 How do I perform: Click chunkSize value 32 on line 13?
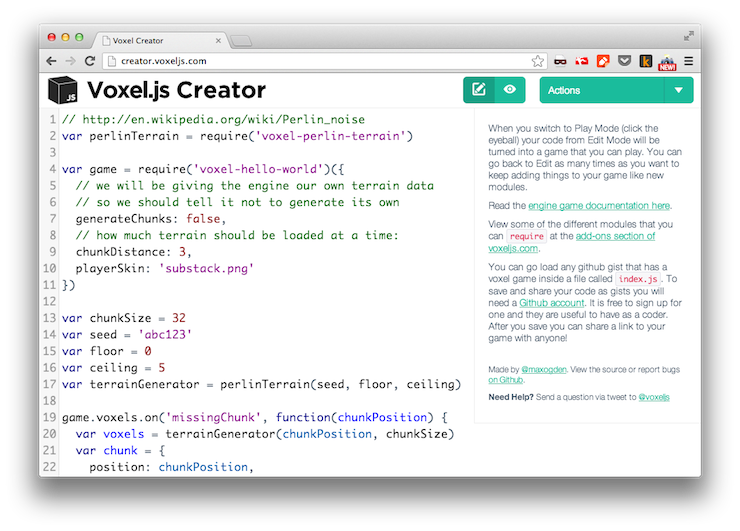click(179, 318)
